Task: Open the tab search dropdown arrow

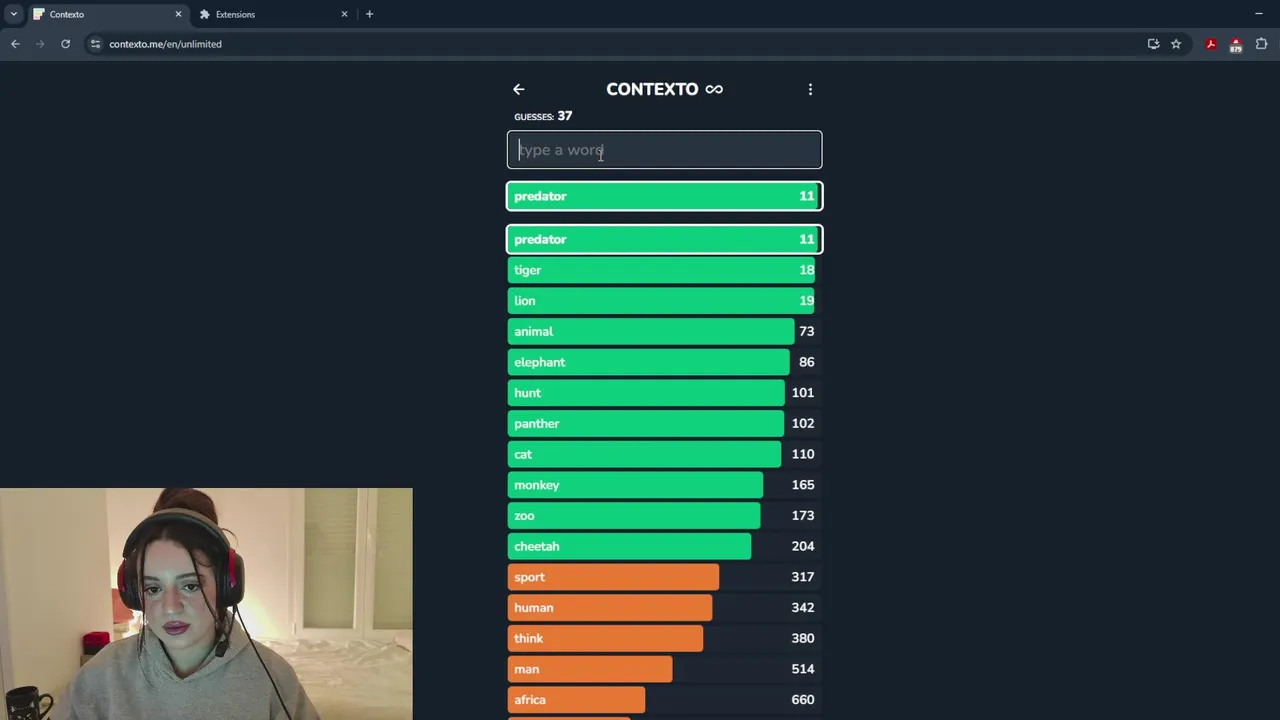Action: (x=13, y=14)
